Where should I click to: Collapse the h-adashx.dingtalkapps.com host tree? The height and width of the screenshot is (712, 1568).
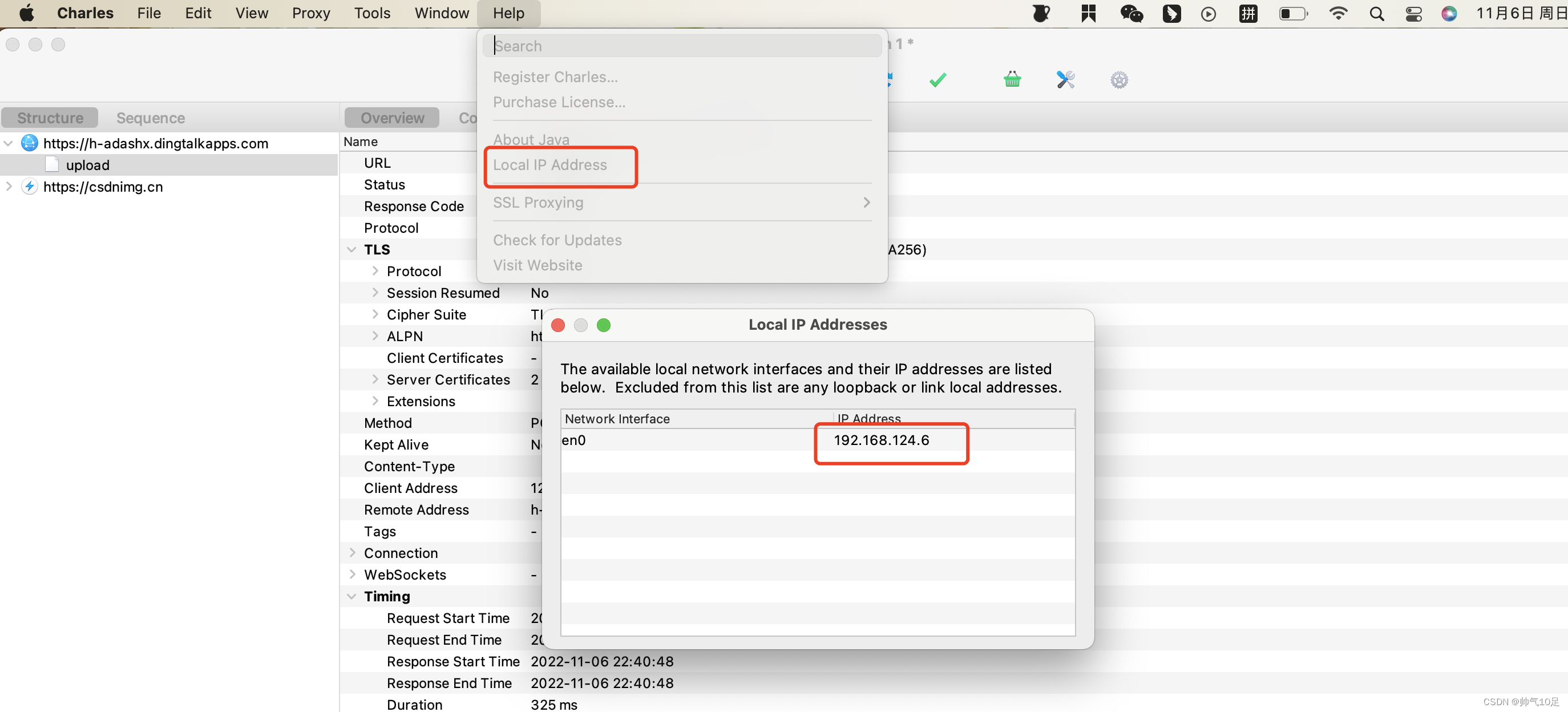pyautogui.click(x=9, y=144)
